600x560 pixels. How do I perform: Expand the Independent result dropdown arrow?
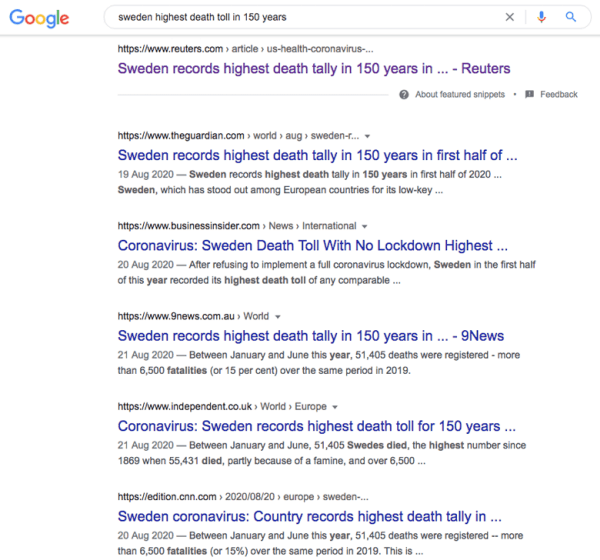point(335,407)
